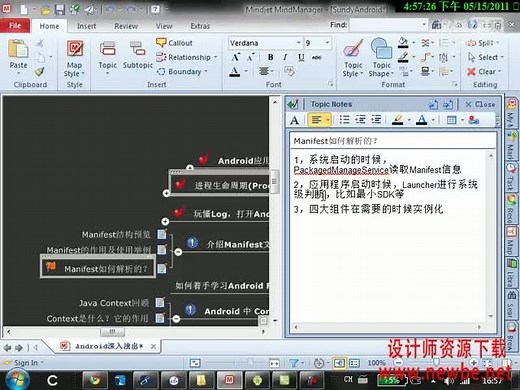Click the Chrome icon in the taskbar
Image resolution: width=520 pixels, height=390 pixels.
(95, 380)
